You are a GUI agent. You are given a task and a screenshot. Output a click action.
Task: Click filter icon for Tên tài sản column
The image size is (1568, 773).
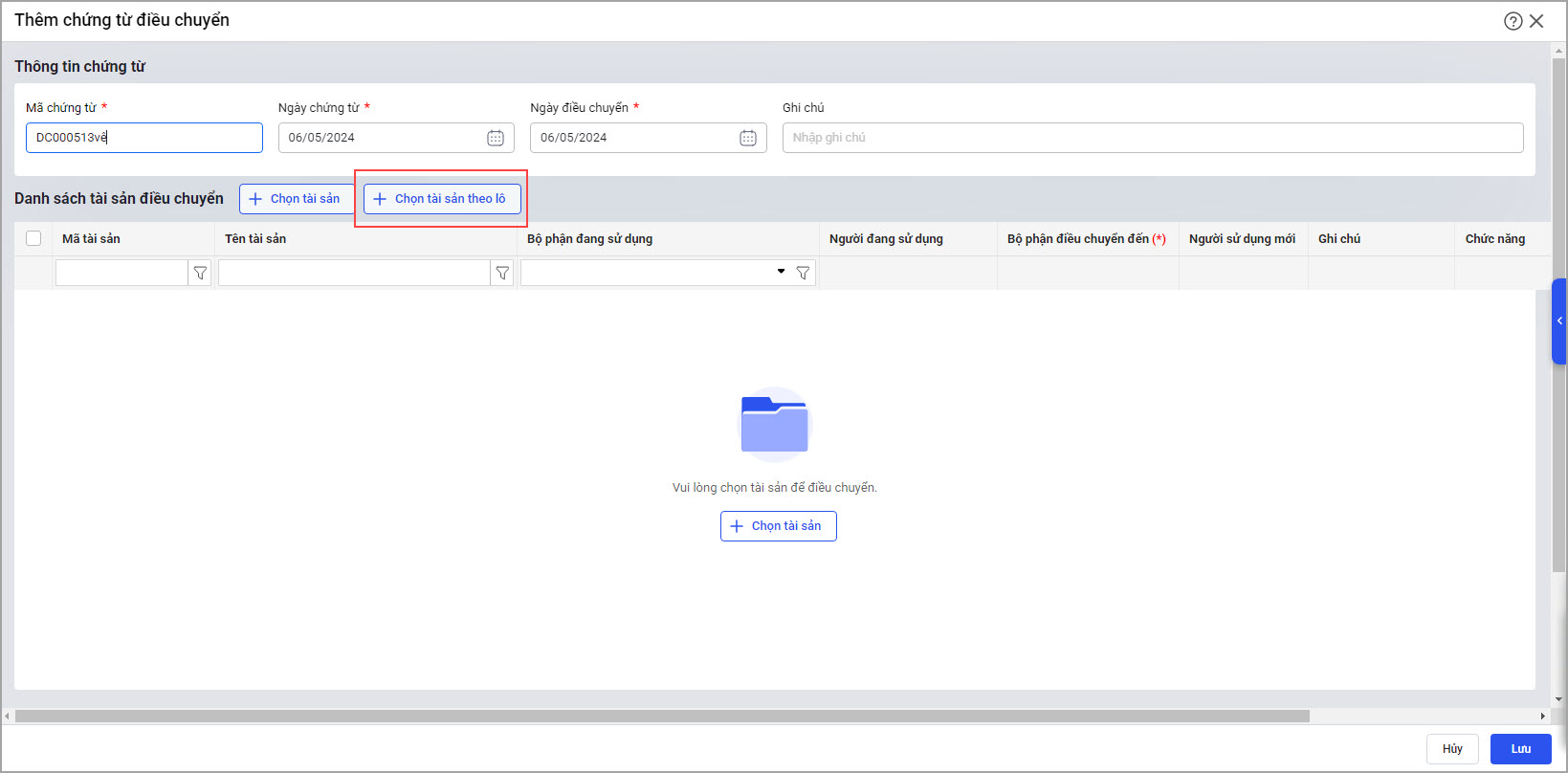(502, 274)
